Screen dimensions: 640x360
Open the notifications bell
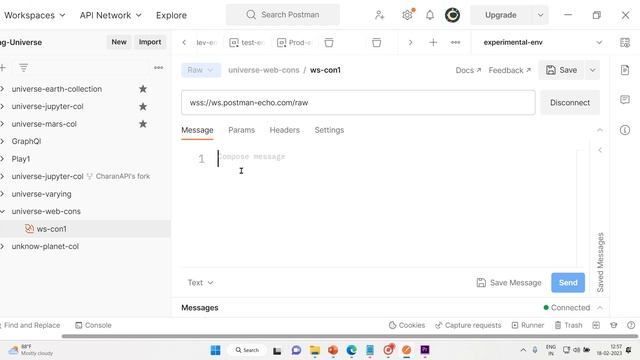coord(430,15)
